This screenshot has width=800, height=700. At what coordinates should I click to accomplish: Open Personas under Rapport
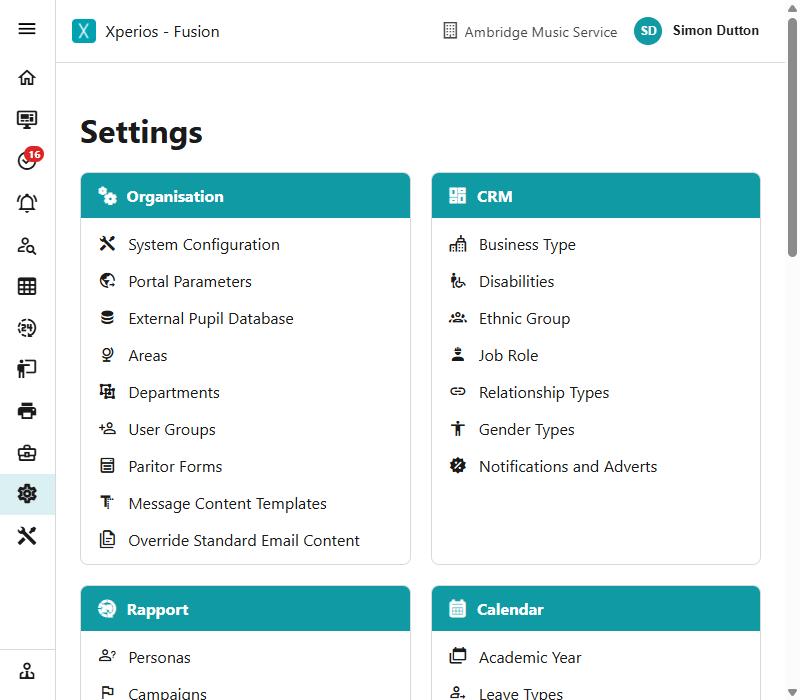[159, 658]
